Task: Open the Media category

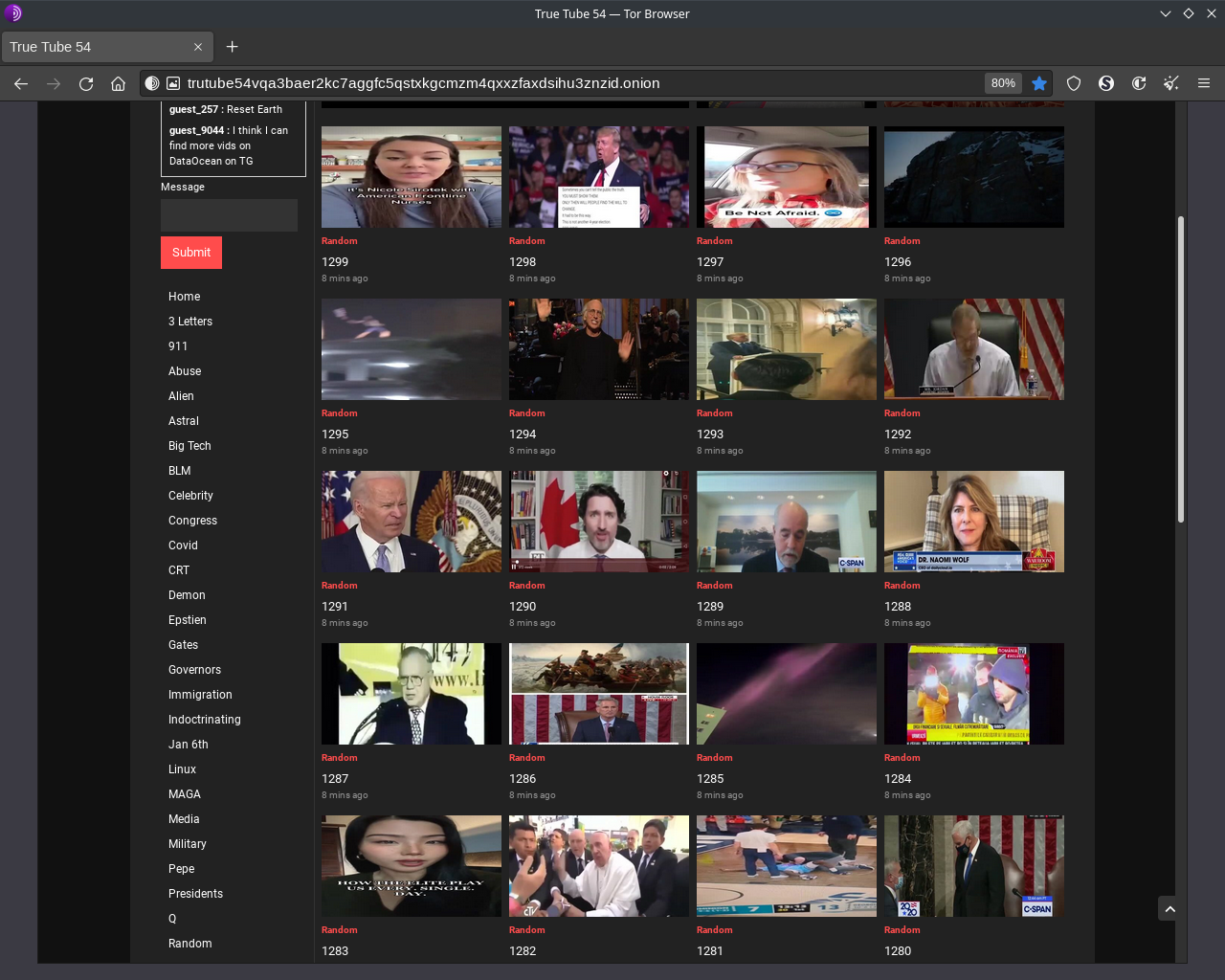Action: tap(184, 819)
